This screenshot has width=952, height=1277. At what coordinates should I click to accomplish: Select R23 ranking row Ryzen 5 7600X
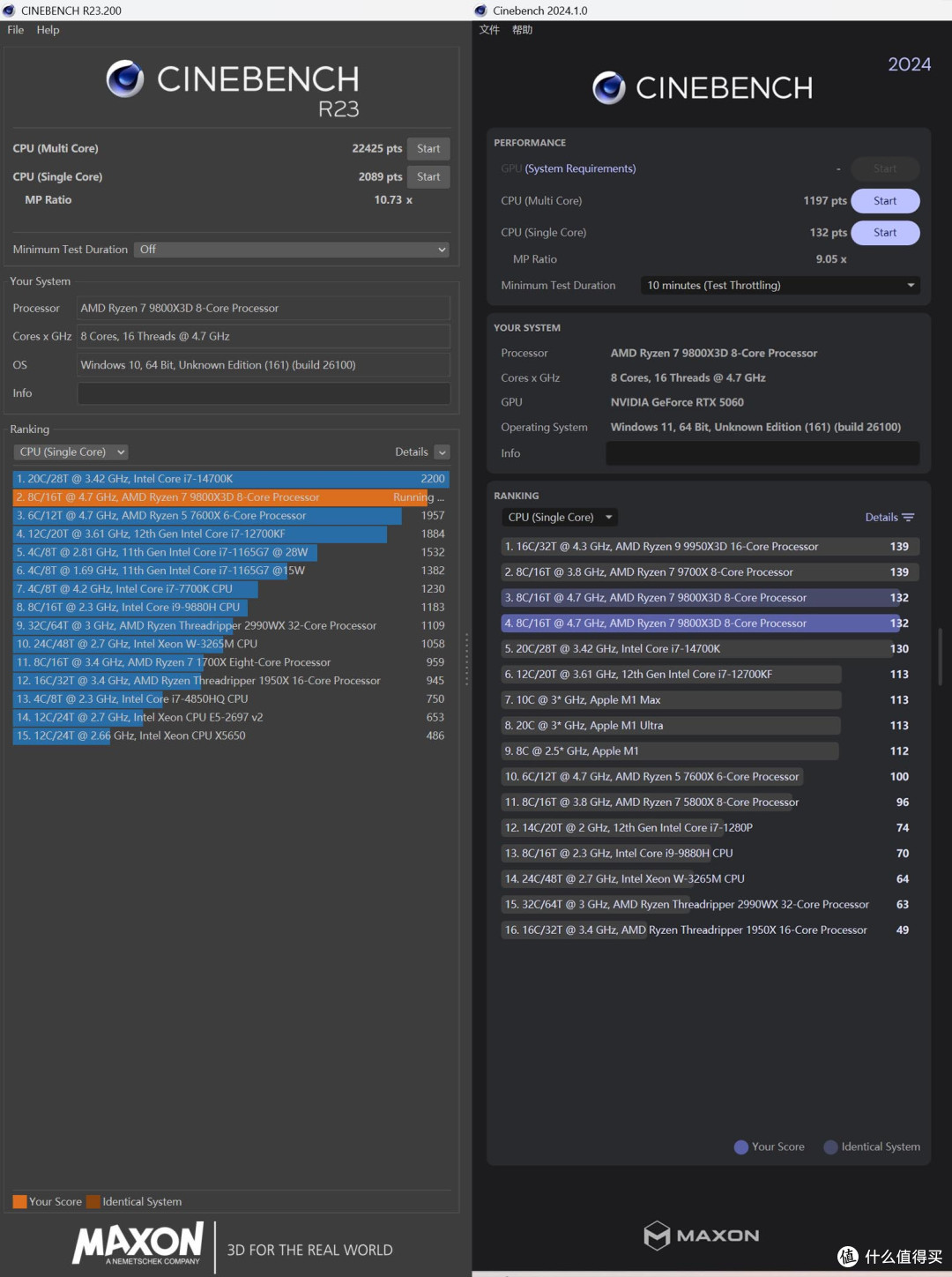point(231,516)
